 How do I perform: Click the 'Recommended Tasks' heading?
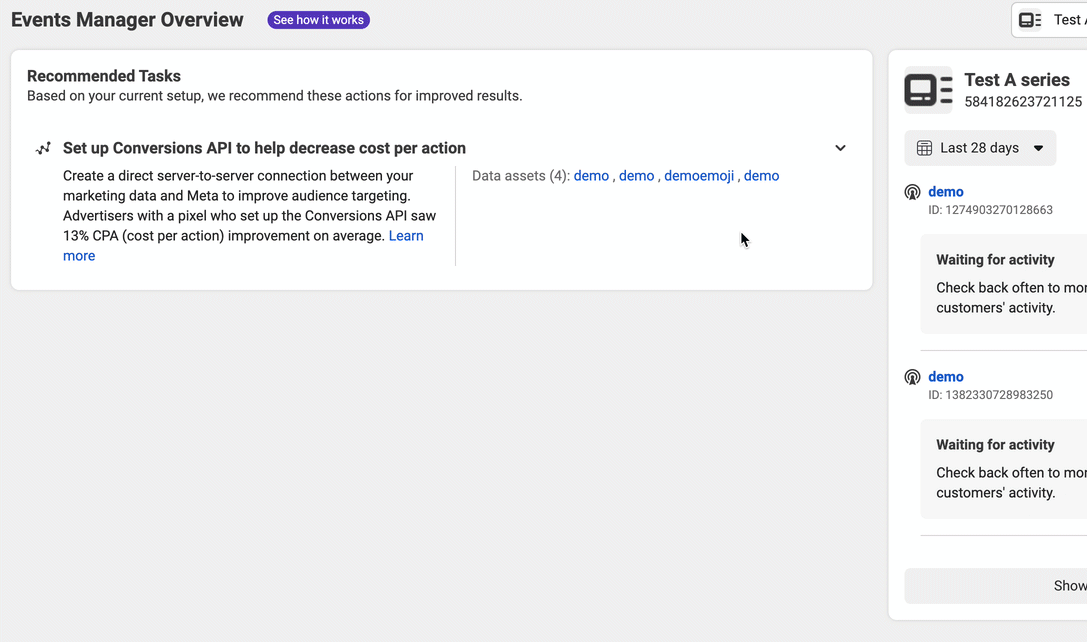coord(104,76)
